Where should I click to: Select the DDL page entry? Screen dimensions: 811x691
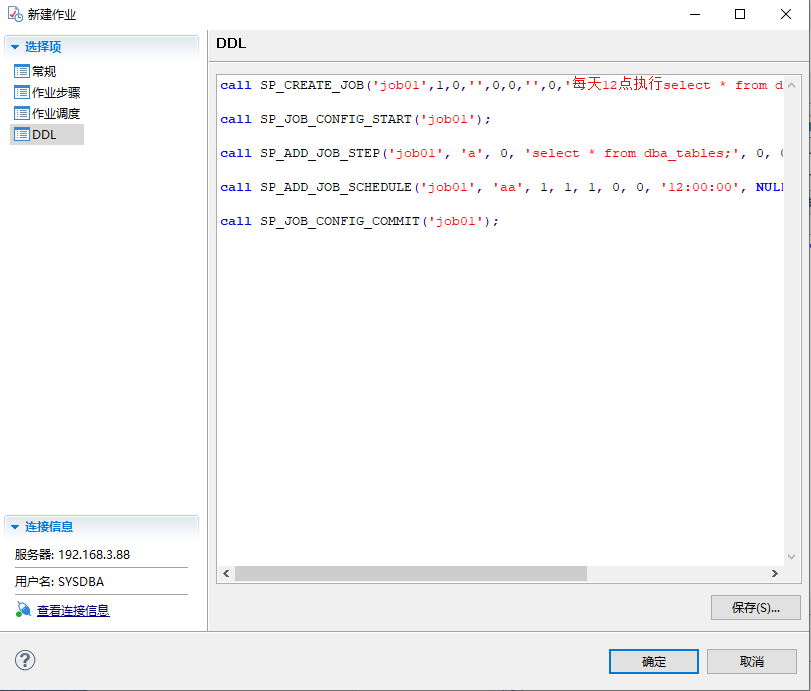pos(47,134)
